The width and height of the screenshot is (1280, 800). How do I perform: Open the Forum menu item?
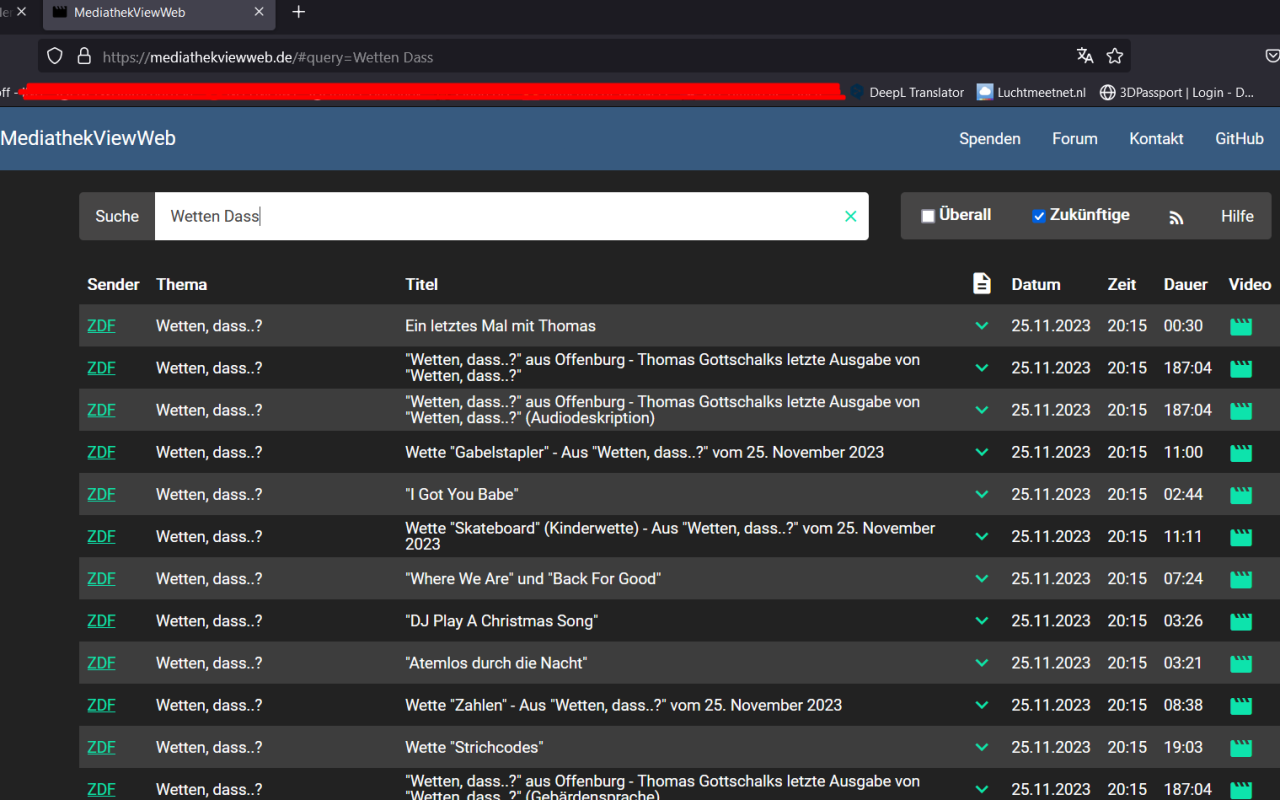(x=1074, y=139)
